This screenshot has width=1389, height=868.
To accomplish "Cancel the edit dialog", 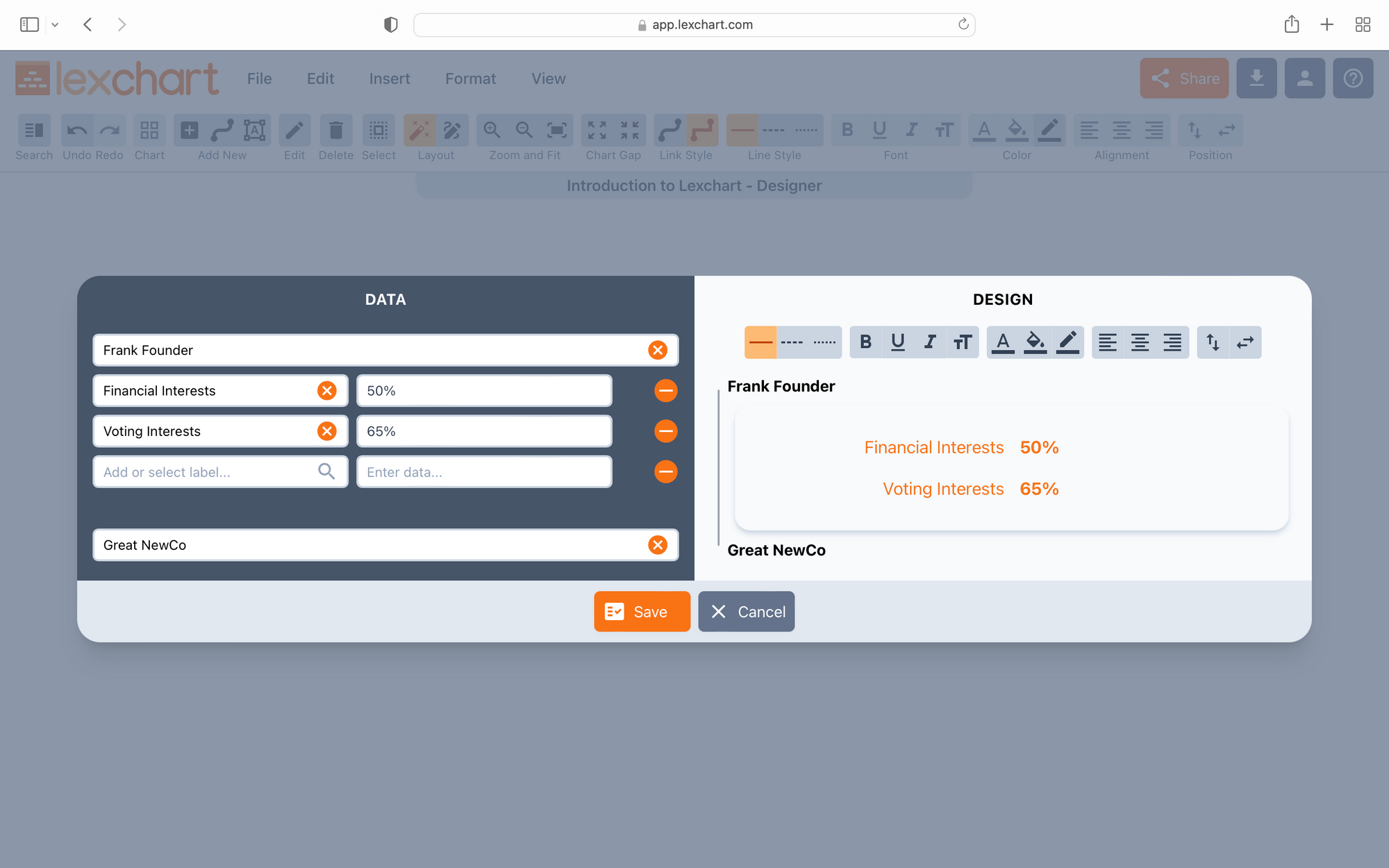I will tap(747, 612).
